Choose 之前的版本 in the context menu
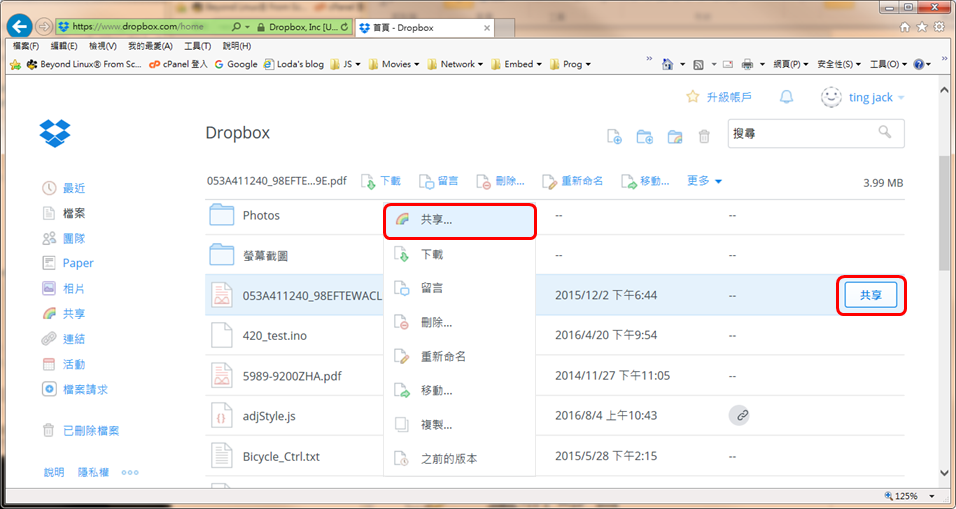The height and width of the screenshot is (509, 956). coord(460,459)
